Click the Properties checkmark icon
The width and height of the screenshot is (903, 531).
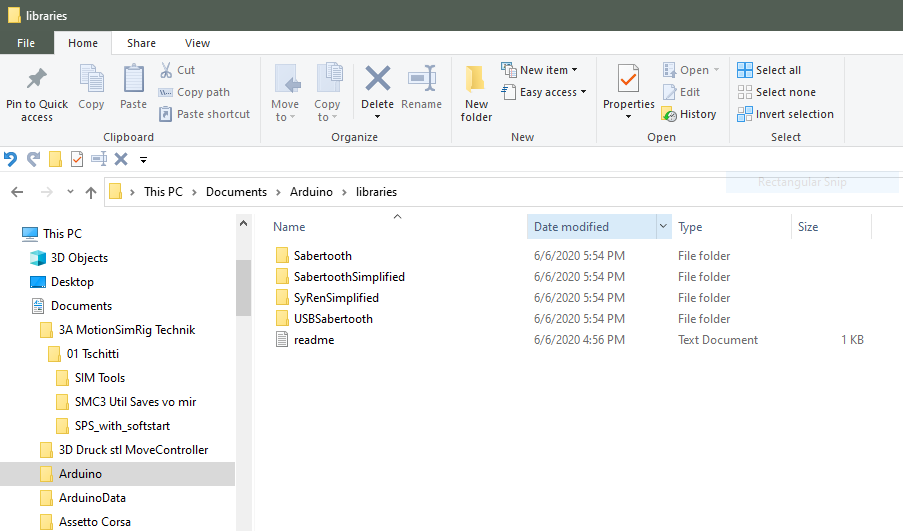(x=628, y=79)
